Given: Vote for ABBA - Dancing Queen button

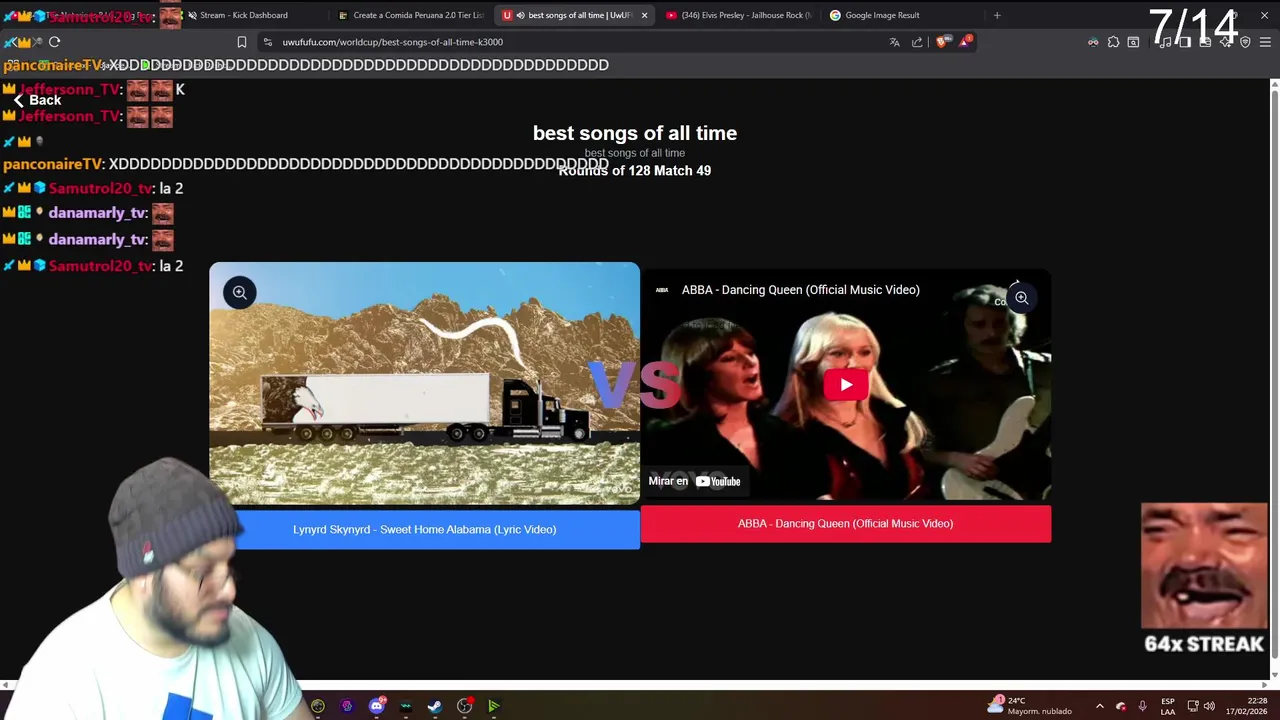Looking at the screenshot, I should [845, 523].
